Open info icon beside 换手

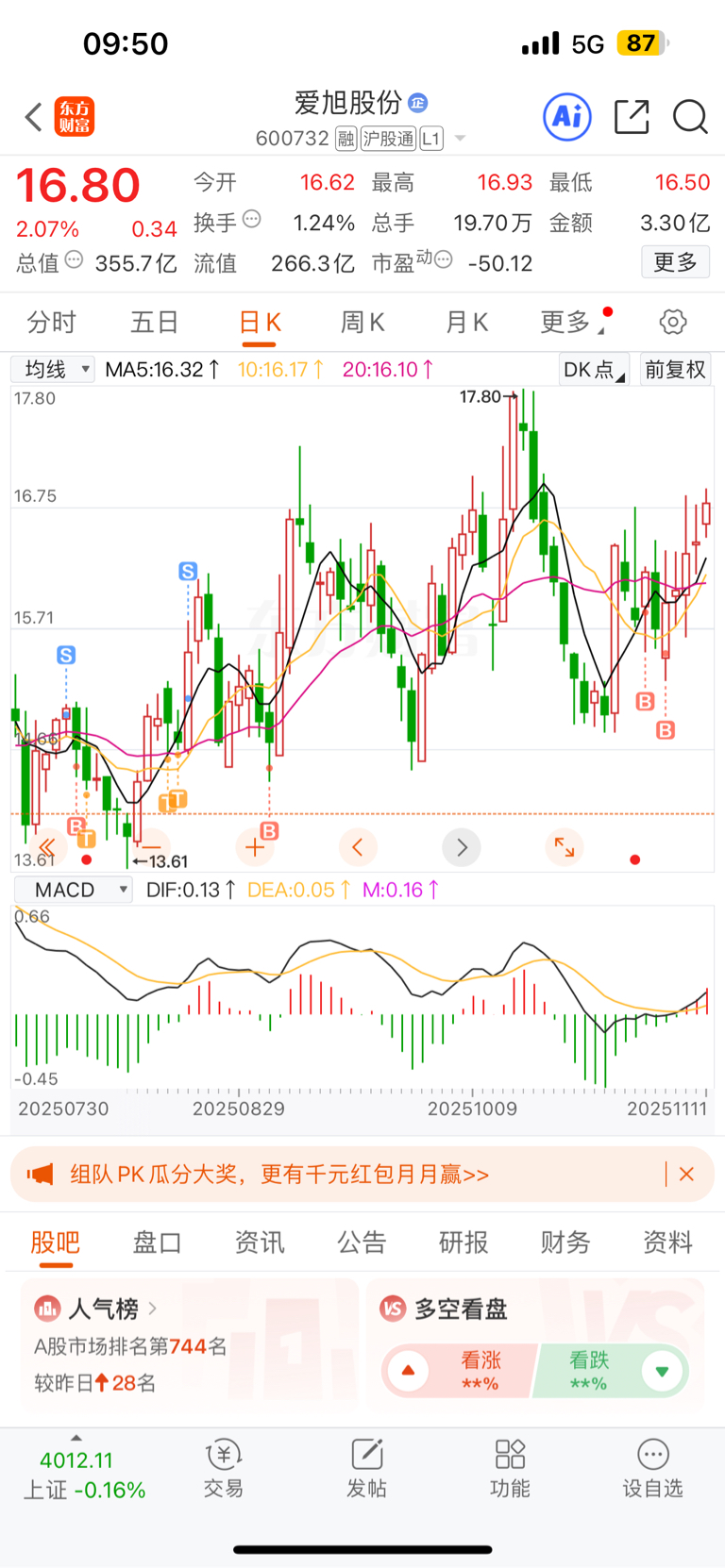click(252, 220)
